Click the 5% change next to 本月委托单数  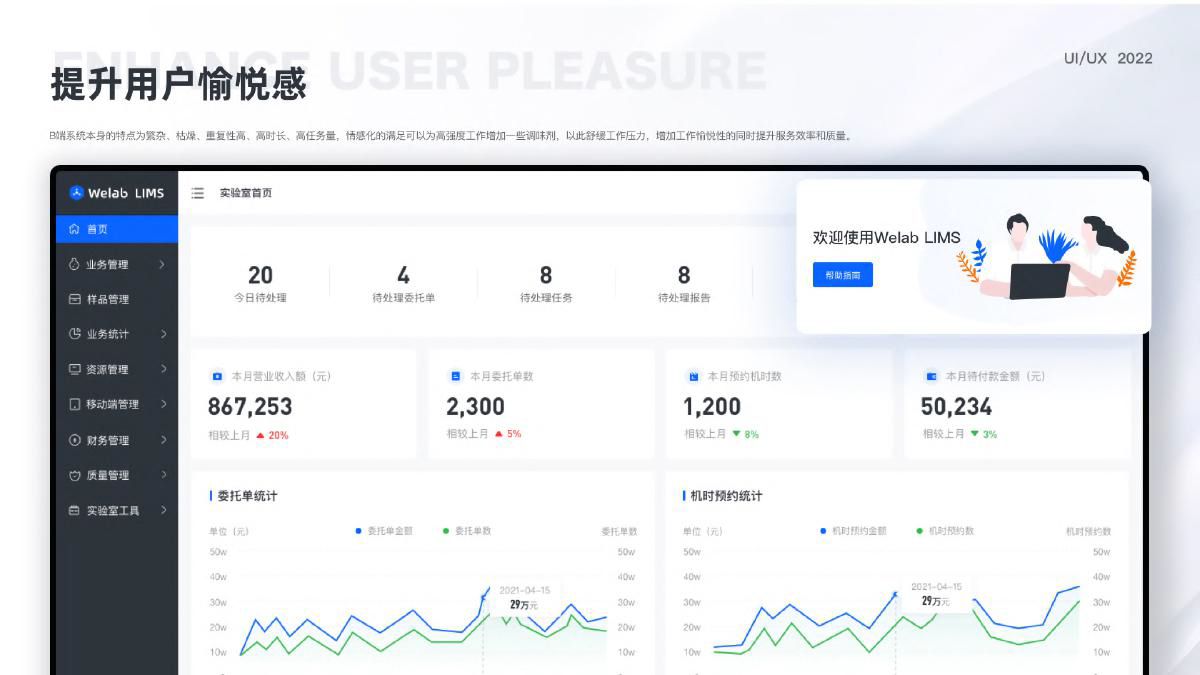[x=514, y=434]
